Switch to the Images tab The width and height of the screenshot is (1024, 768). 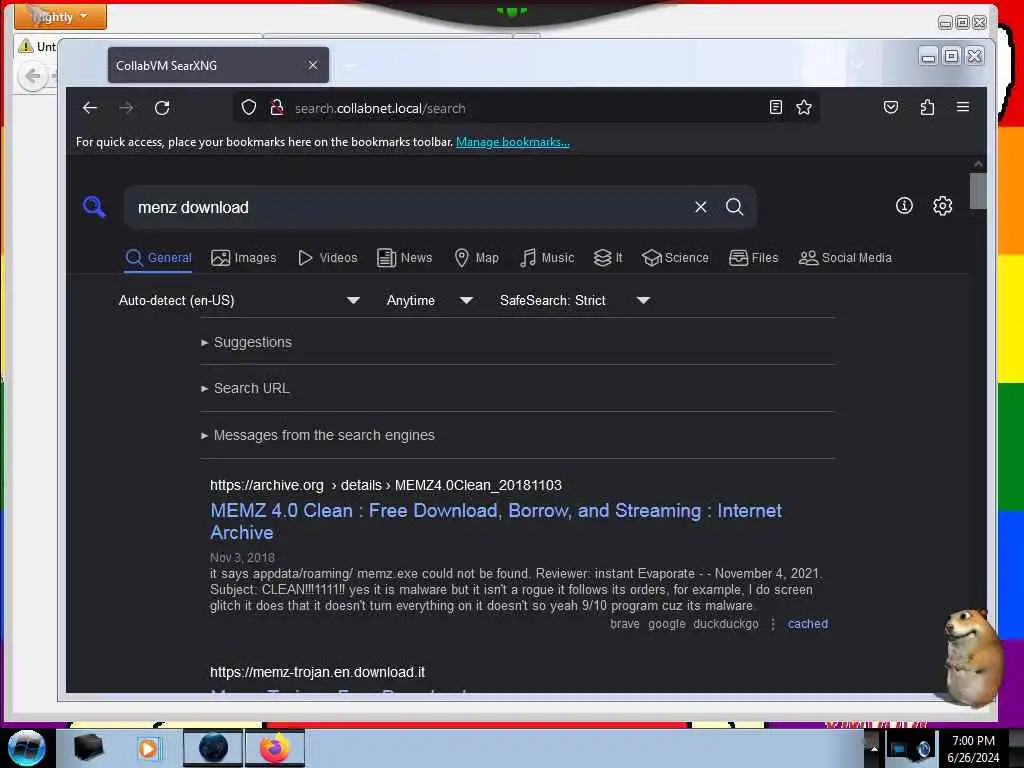tap(244, 258)
